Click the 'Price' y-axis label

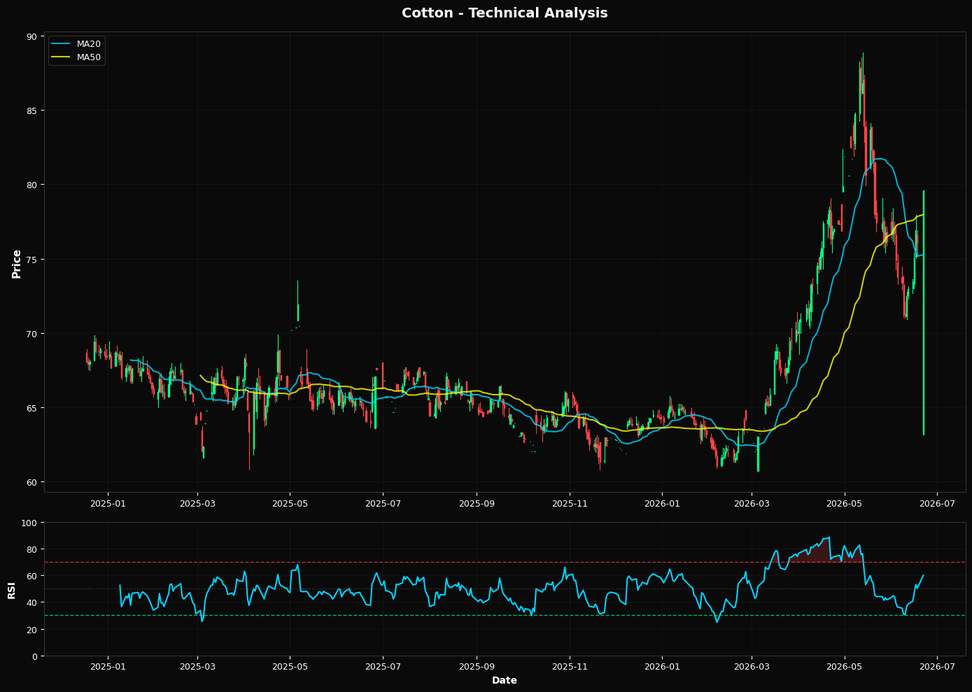pos(17,264)
